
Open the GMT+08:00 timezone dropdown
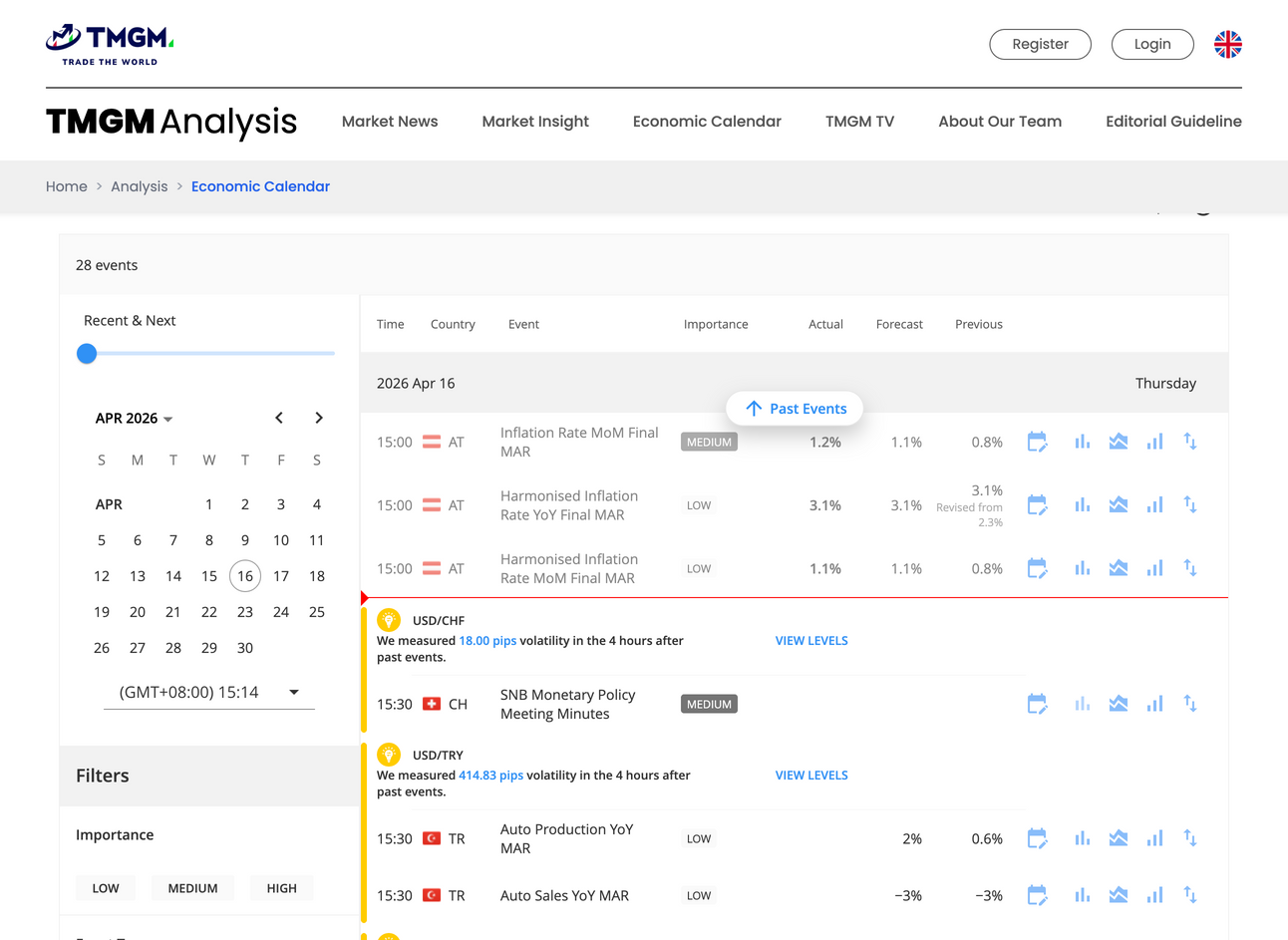[208, 691]
